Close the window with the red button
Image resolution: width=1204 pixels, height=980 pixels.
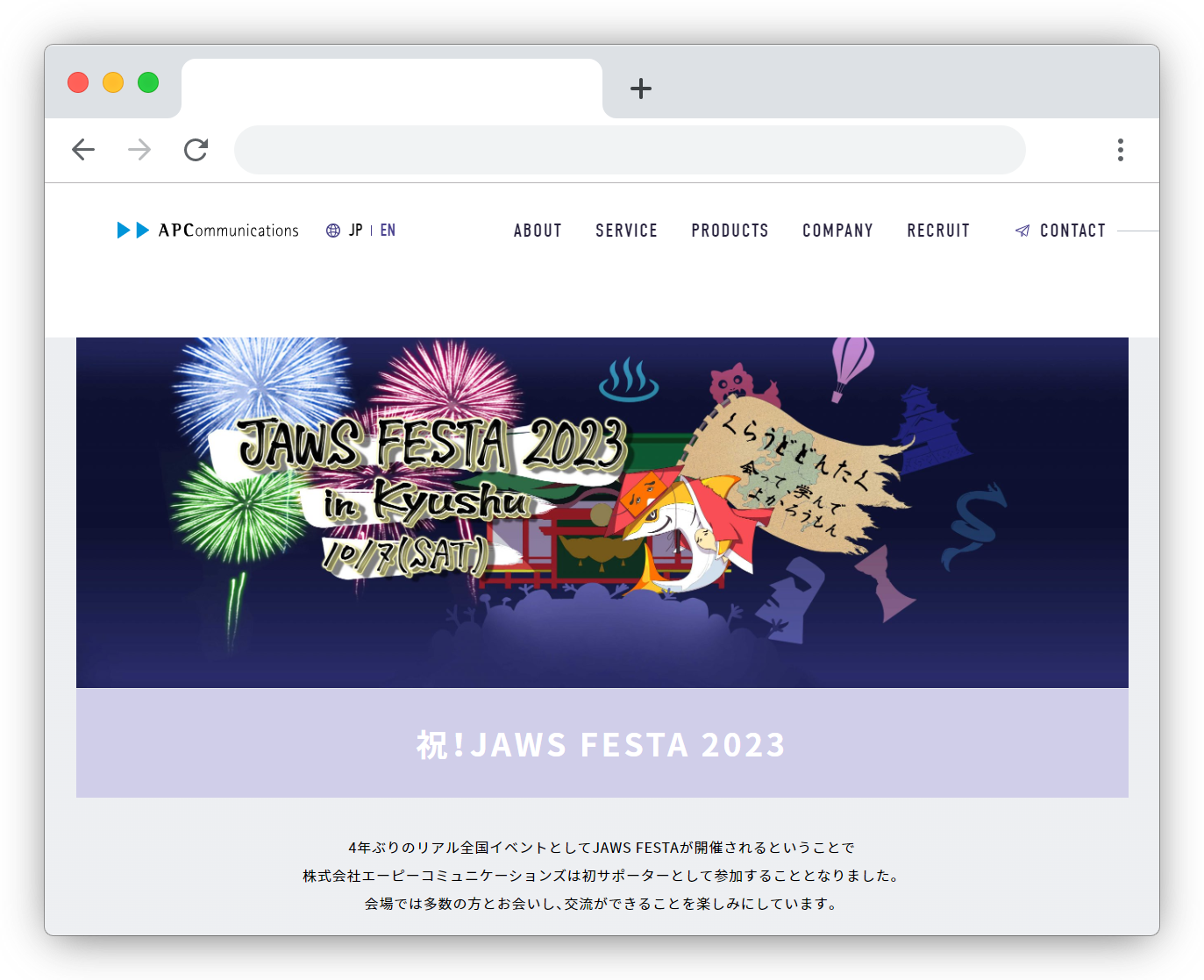point(78,82)
